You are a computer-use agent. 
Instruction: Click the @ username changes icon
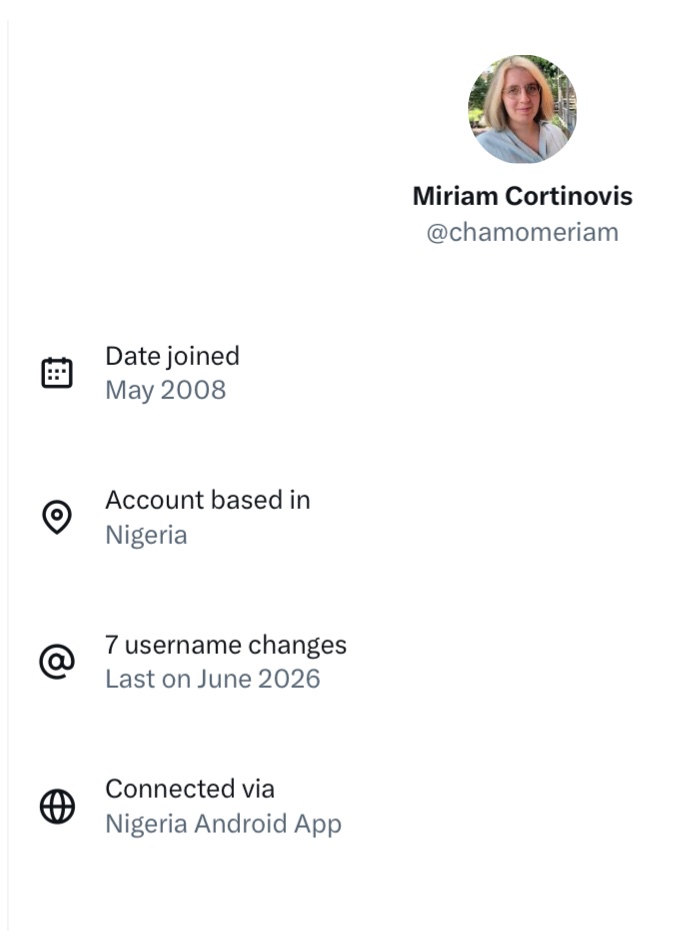[x=57, y=661]
